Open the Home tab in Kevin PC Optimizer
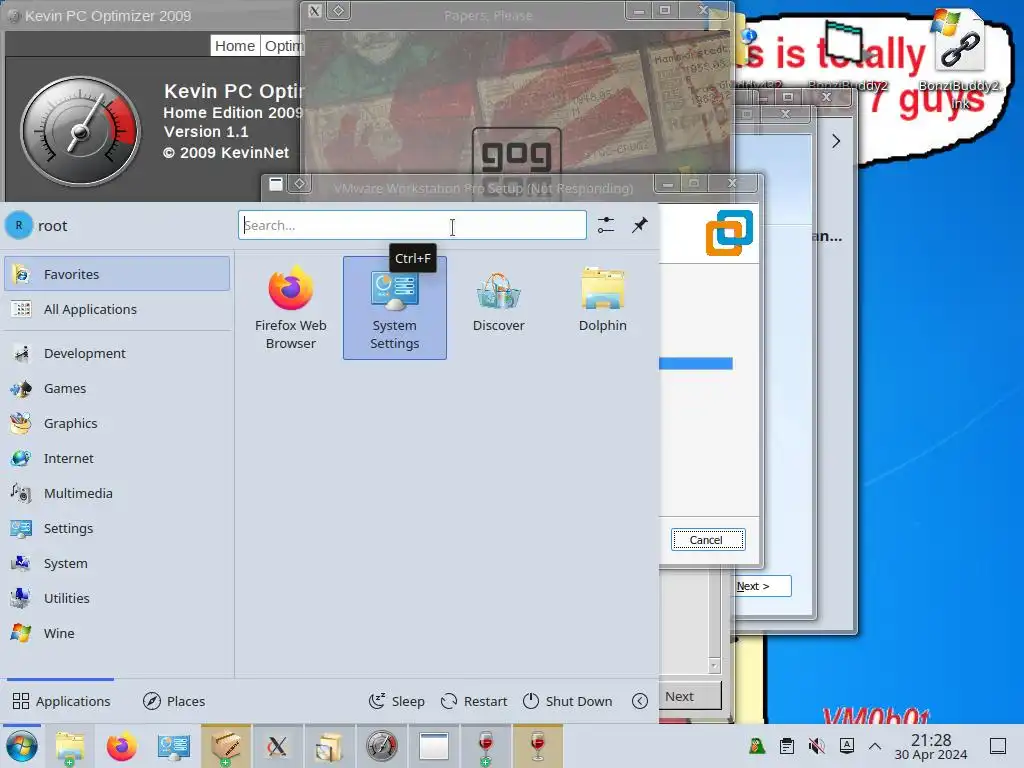 [x=234, y=46]
